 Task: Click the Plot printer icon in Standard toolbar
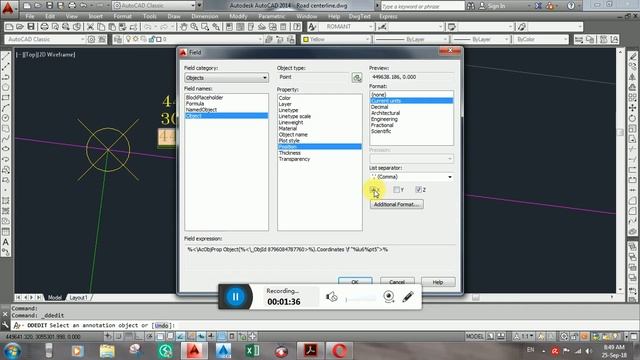44,27
